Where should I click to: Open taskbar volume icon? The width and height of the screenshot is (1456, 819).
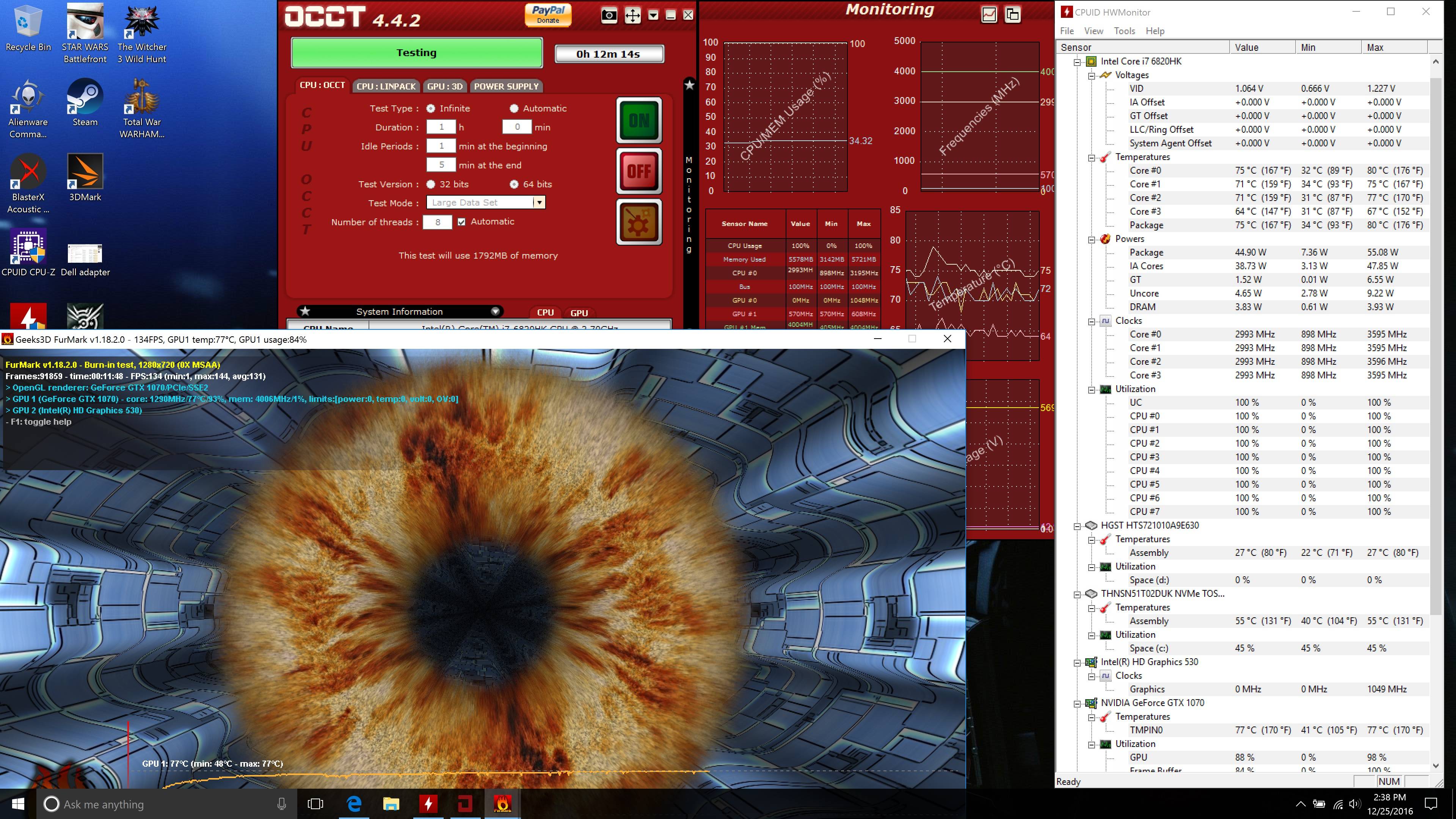click(x=1354, y=804)
